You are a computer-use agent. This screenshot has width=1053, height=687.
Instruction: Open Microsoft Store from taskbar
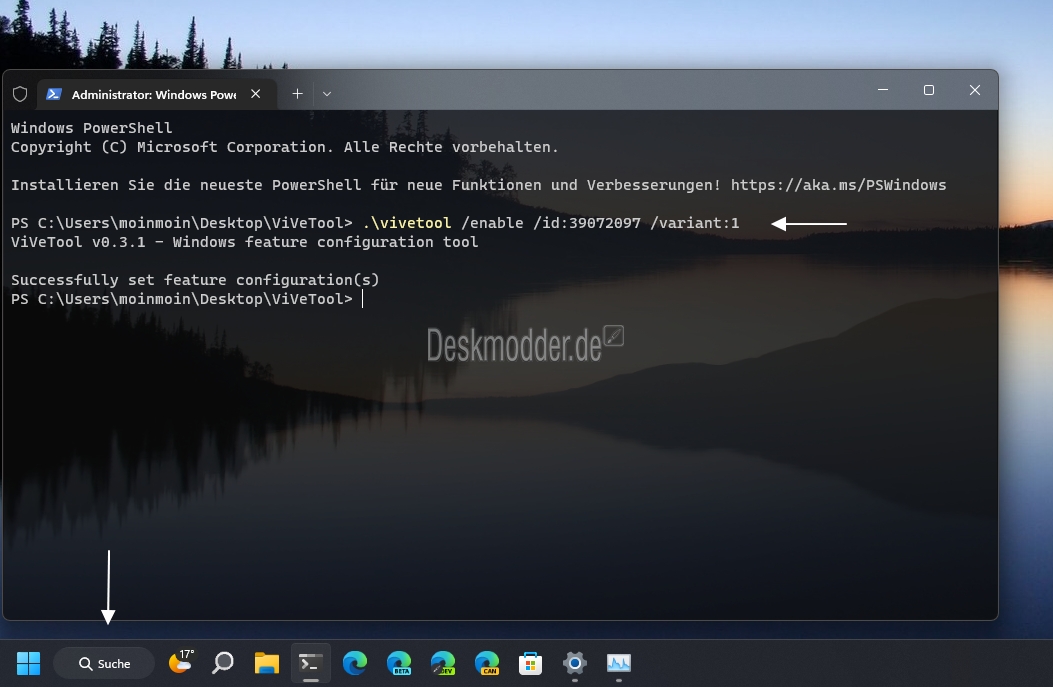(531, 663)
